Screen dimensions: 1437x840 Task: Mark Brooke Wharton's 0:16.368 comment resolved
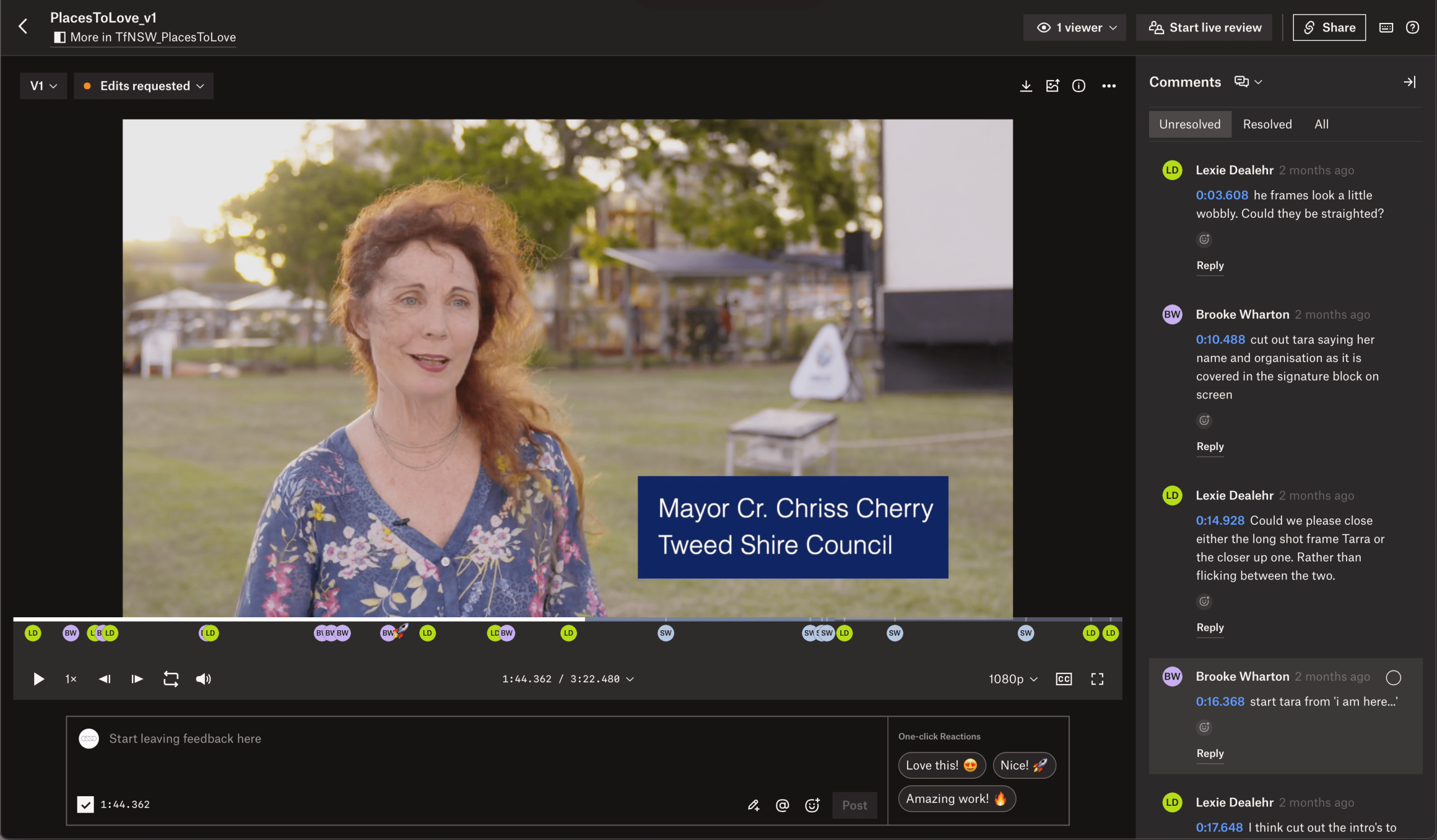pyautogui.click(x=1393, y=677)
